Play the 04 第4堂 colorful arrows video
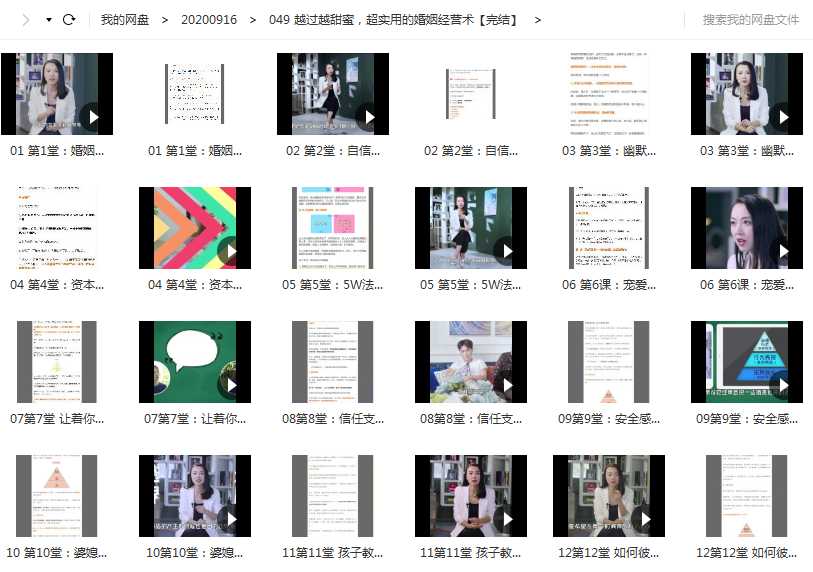Image resolution: width=813 pixels, height=572 pixels. click(x=195, y=227)
